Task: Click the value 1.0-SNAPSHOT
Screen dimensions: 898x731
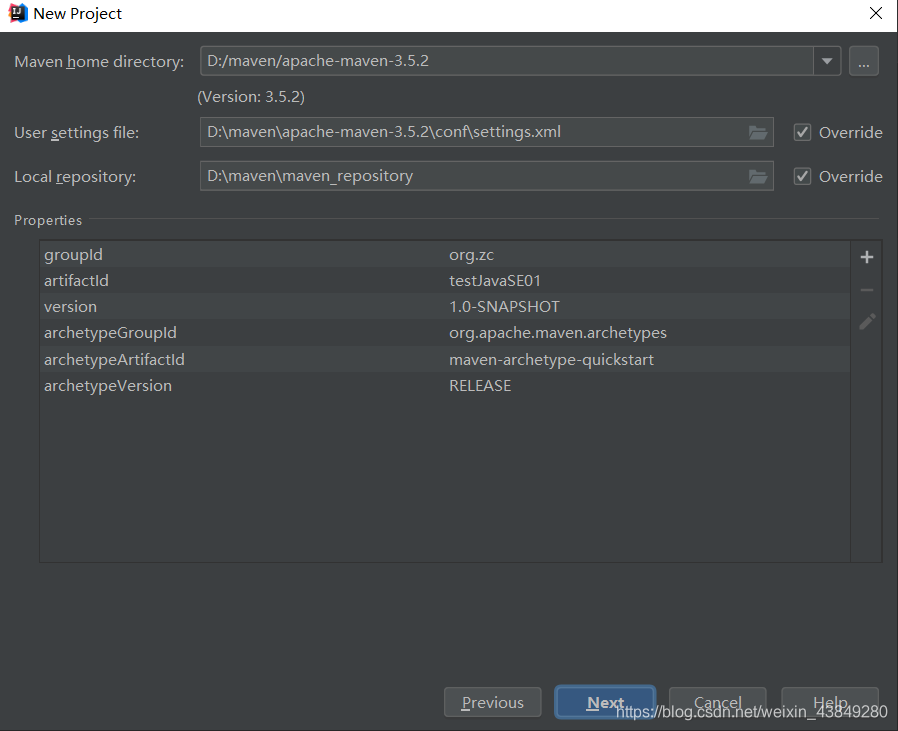Action: click(504, 306)
